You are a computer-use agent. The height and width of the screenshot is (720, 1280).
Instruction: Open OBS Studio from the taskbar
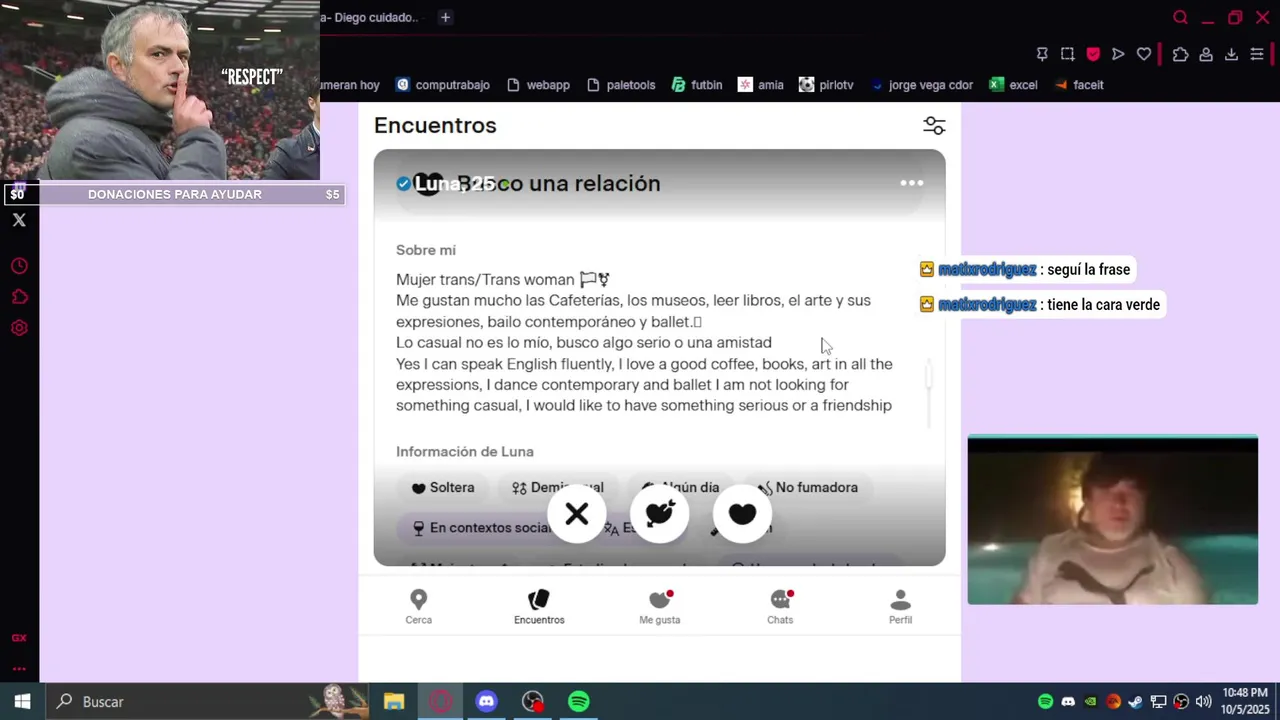pyautogui.click(x=533, y=702)
